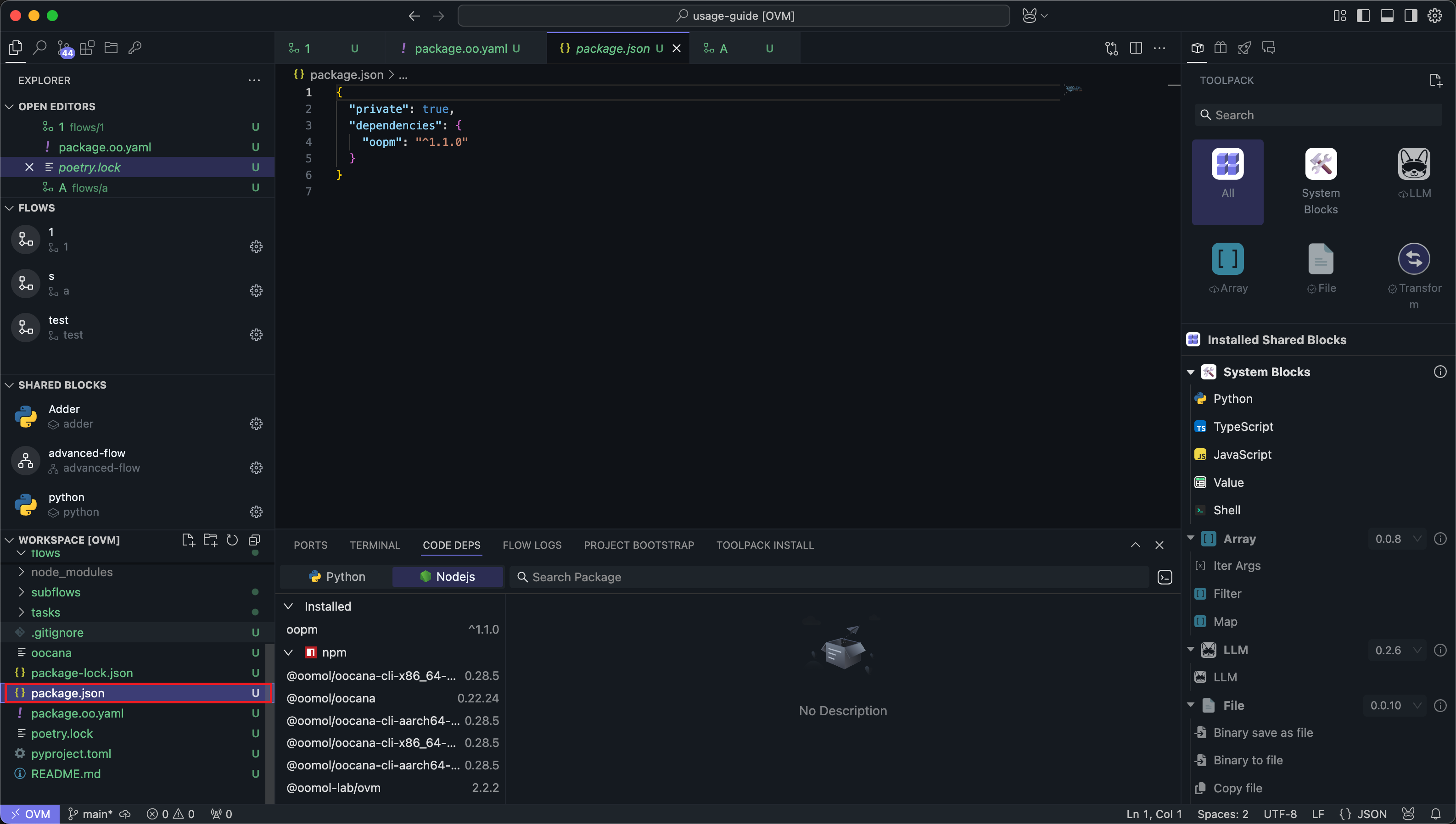The width and height of the screenshot is (1456, 824).
Task: Click the Array category icon in Toolpack
Action: point(1227,259)
